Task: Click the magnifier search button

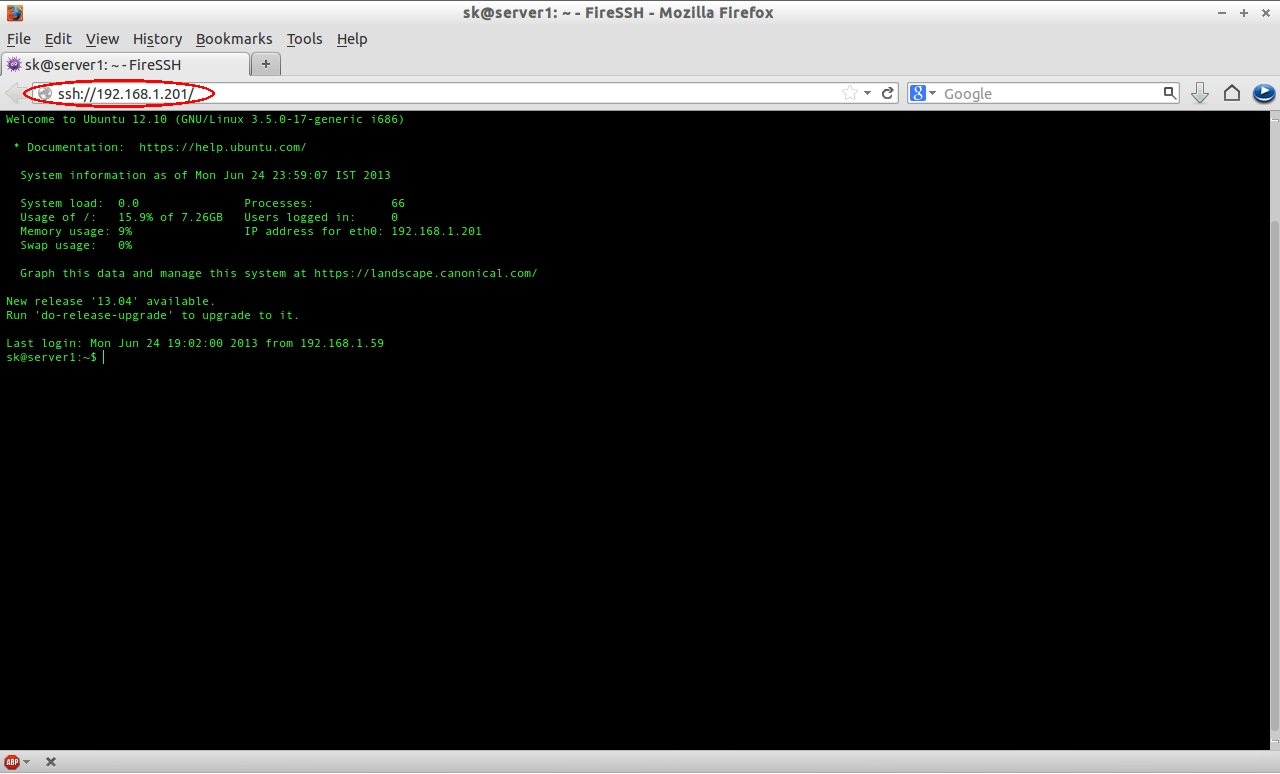Action: coord(1170,93)
